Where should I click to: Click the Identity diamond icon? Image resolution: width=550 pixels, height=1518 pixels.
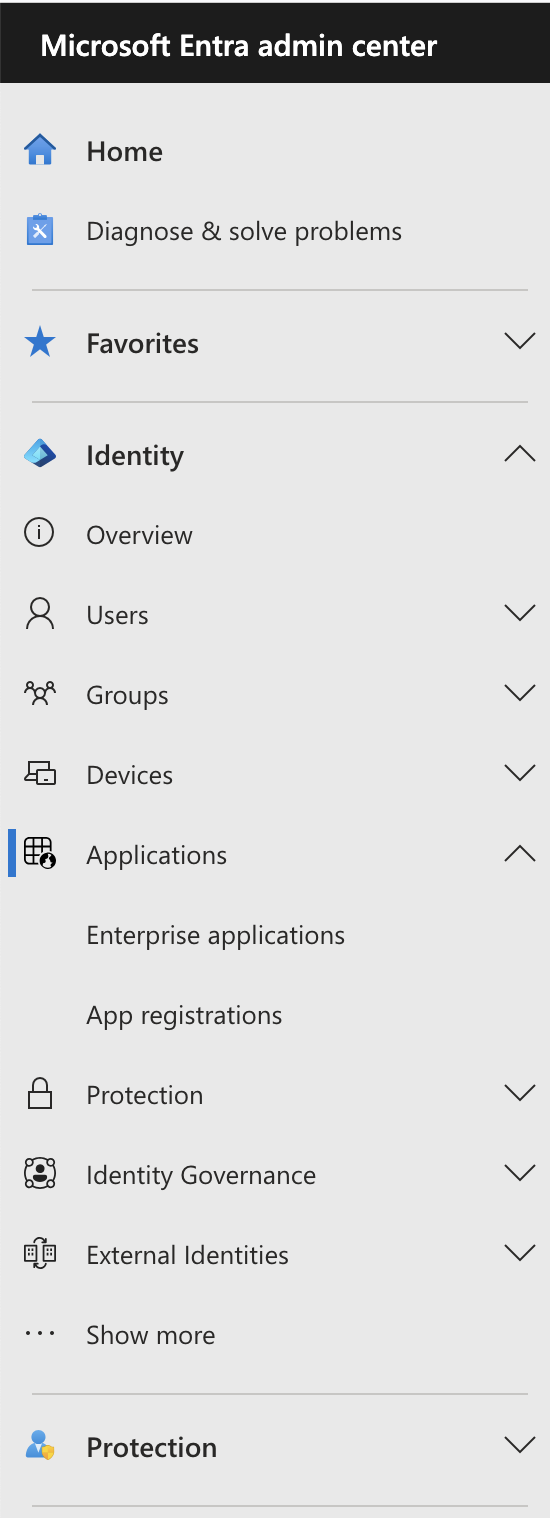point(40,455)
